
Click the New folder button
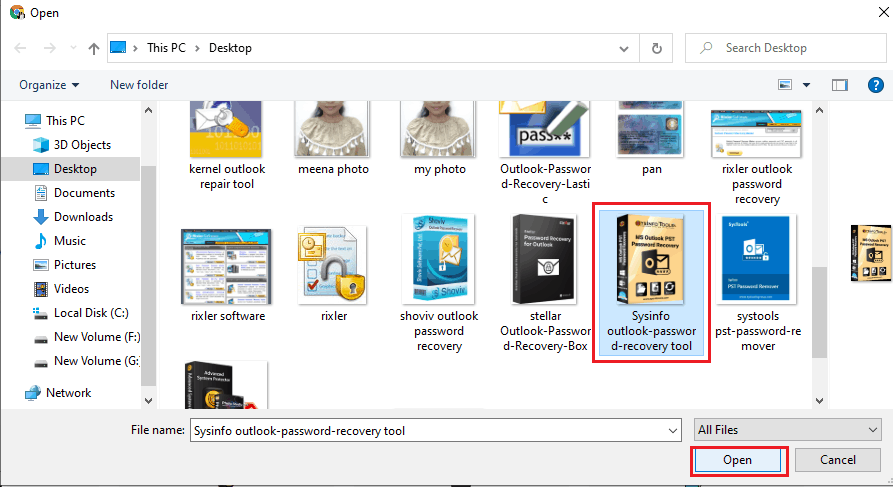click(x=139, y=85)
